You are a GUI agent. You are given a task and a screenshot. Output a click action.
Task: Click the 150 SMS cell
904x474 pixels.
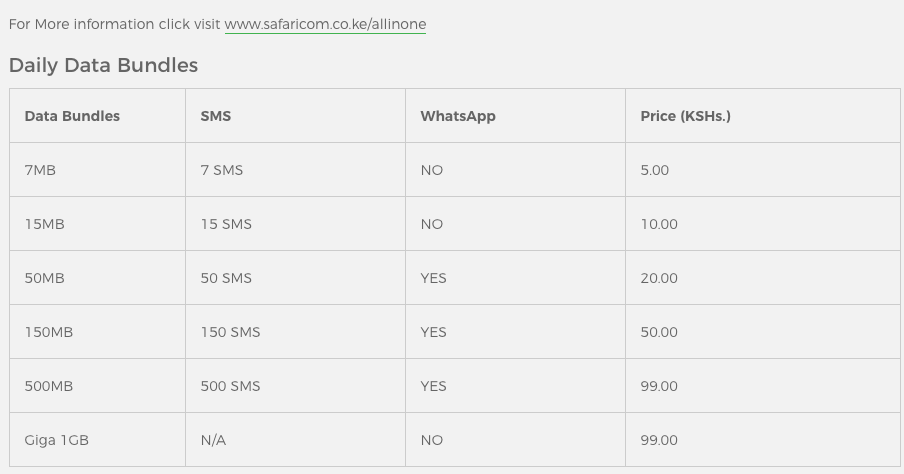coord(230,332)
